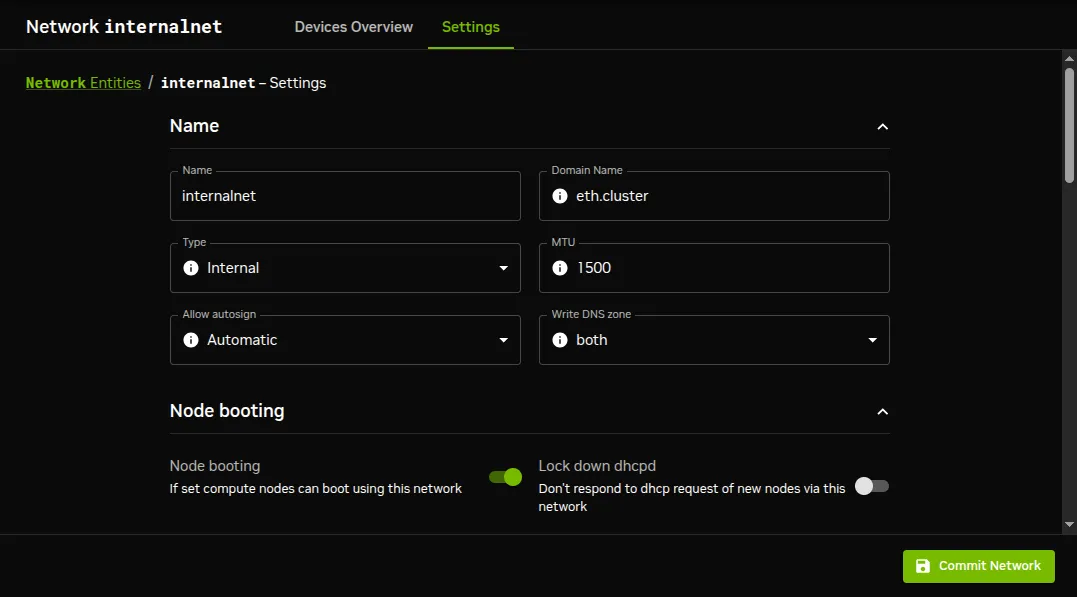Click the Domain Name input field
This screenshot has height=597, width=1077.
pyautogui.click(x=714, y=196)
